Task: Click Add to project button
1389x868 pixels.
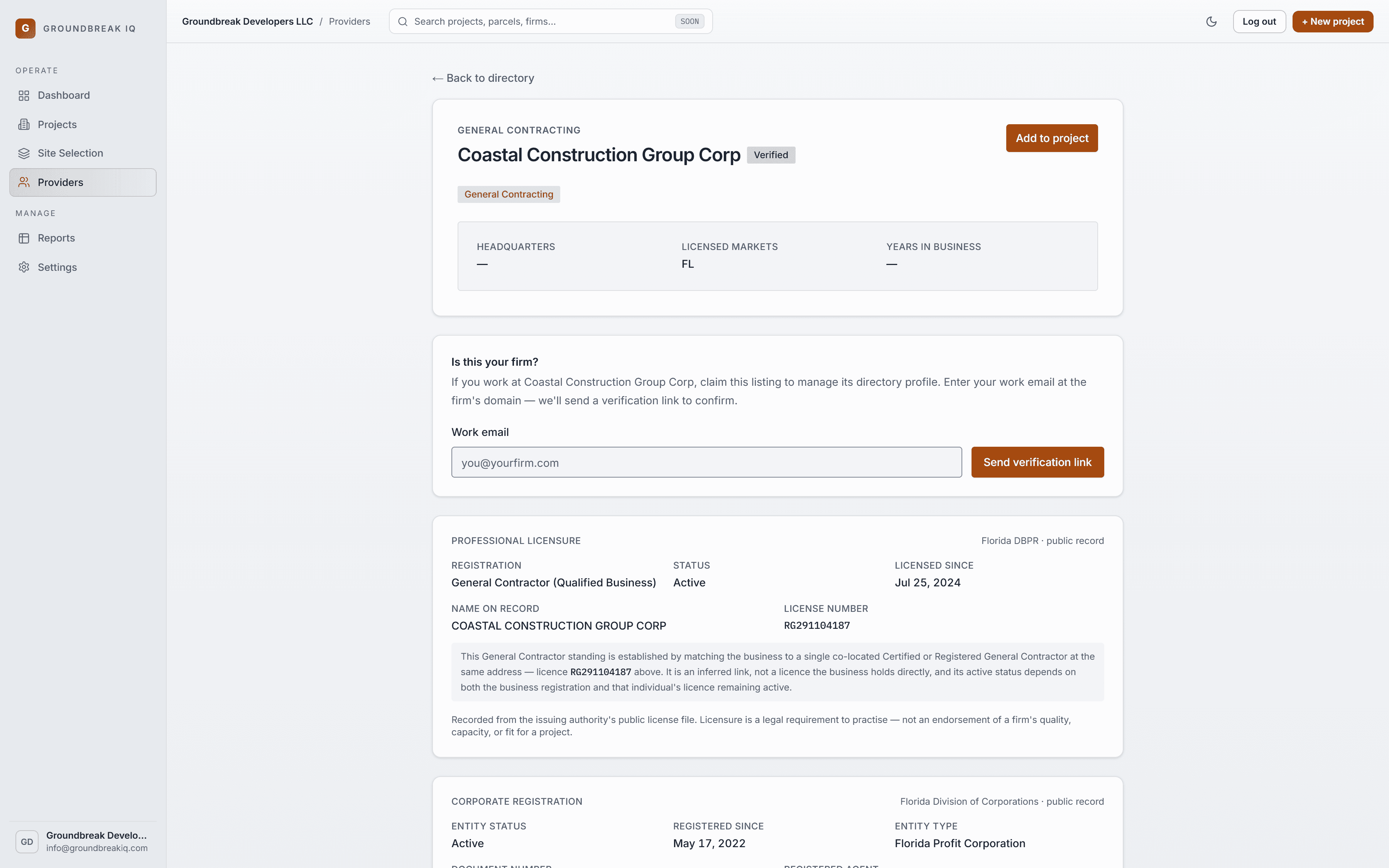Action: click(1051, 138)
